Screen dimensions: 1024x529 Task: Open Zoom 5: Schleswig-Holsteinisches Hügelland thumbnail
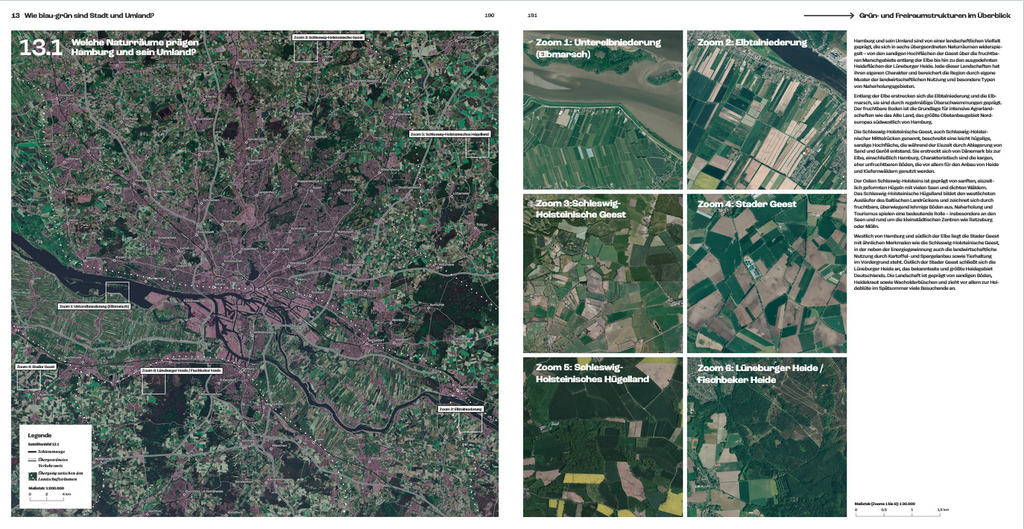click(x=603, y=436)
